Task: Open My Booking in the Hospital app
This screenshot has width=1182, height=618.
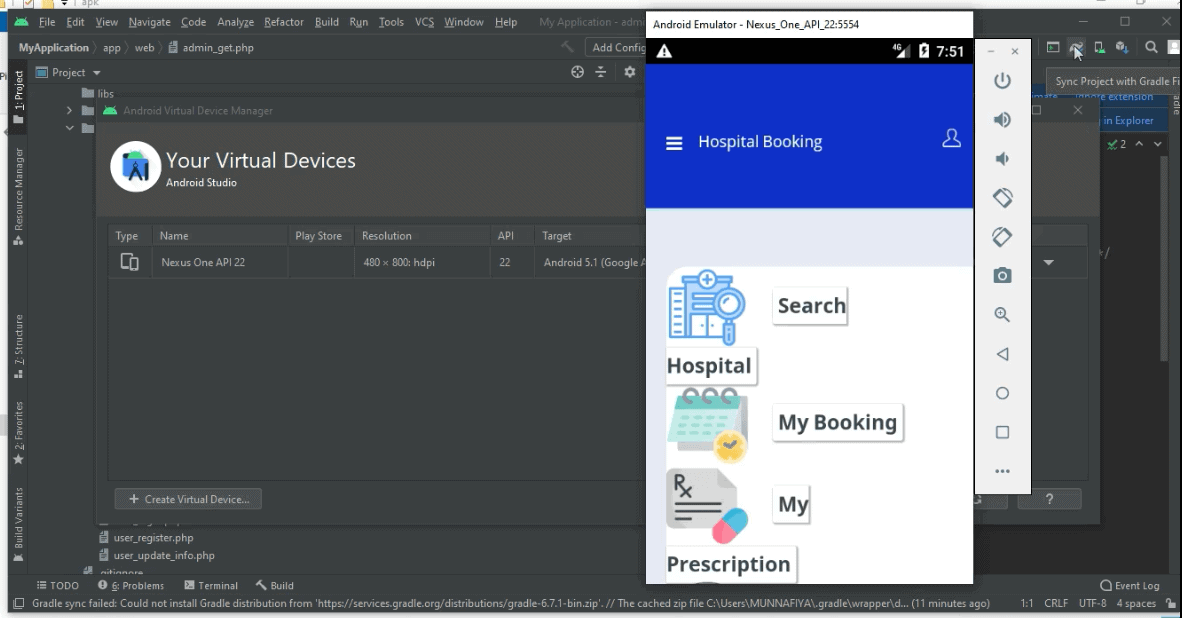Action: [837, 422]
